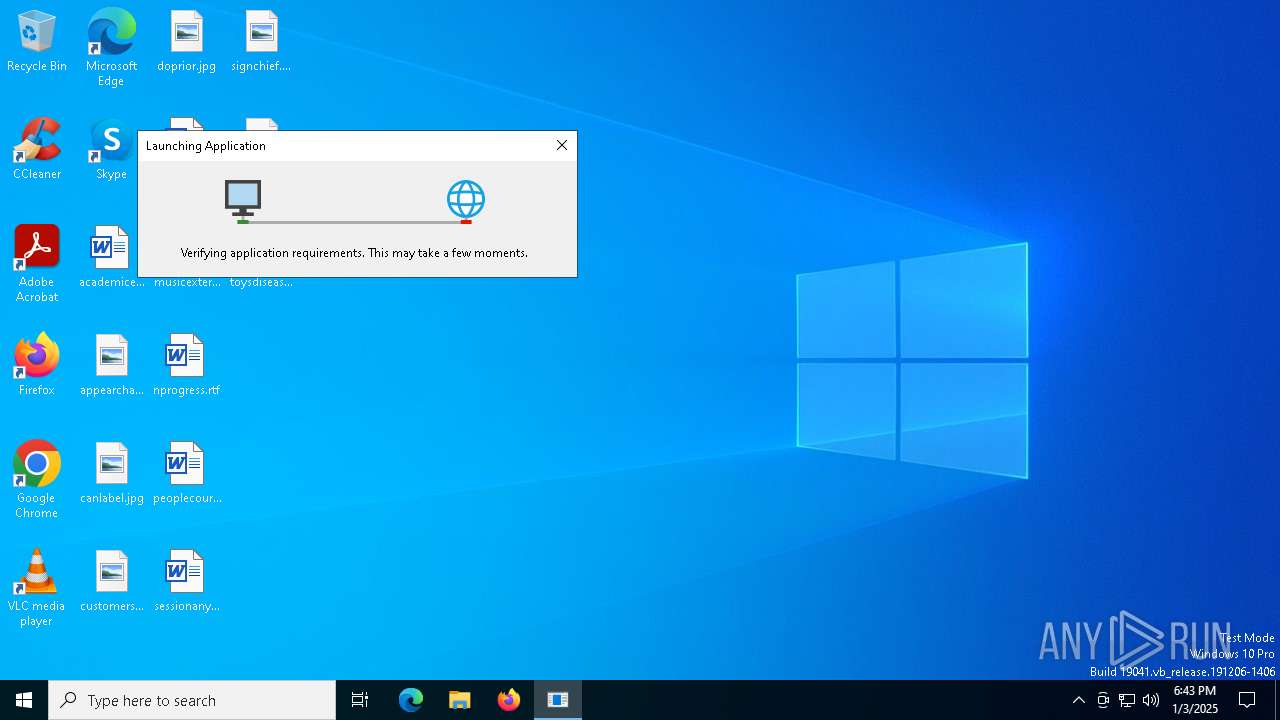Select the customers image file icon
This screenshot has width=1280, height=720.
tap(111, 582)
